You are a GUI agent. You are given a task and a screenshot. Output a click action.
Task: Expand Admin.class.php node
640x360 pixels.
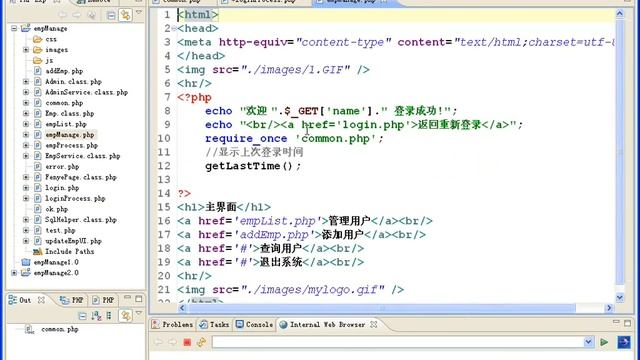point(26,82)
